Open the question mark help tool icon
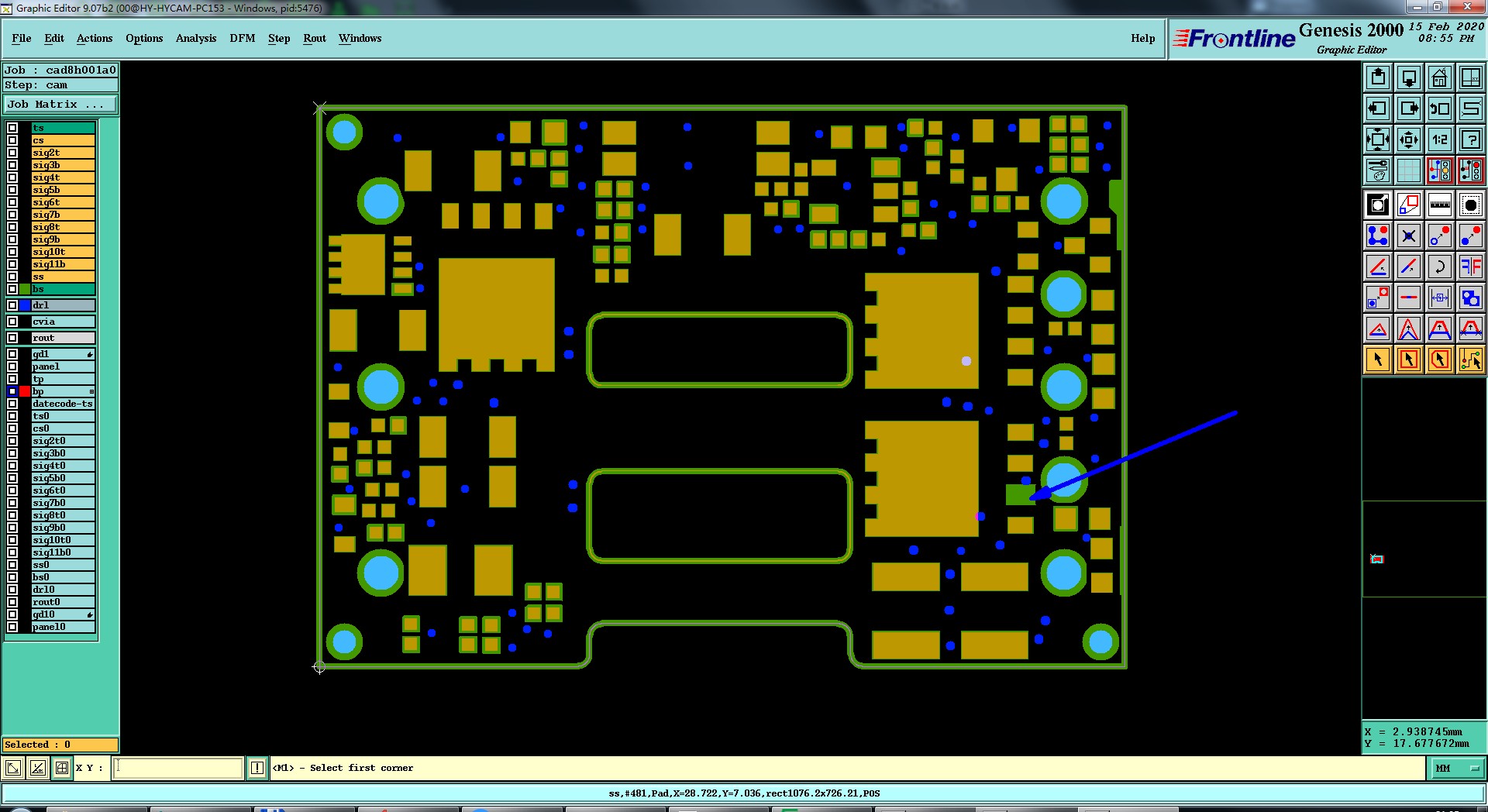The height and width of the screenshot is (812, 1488). (1471, 139)
